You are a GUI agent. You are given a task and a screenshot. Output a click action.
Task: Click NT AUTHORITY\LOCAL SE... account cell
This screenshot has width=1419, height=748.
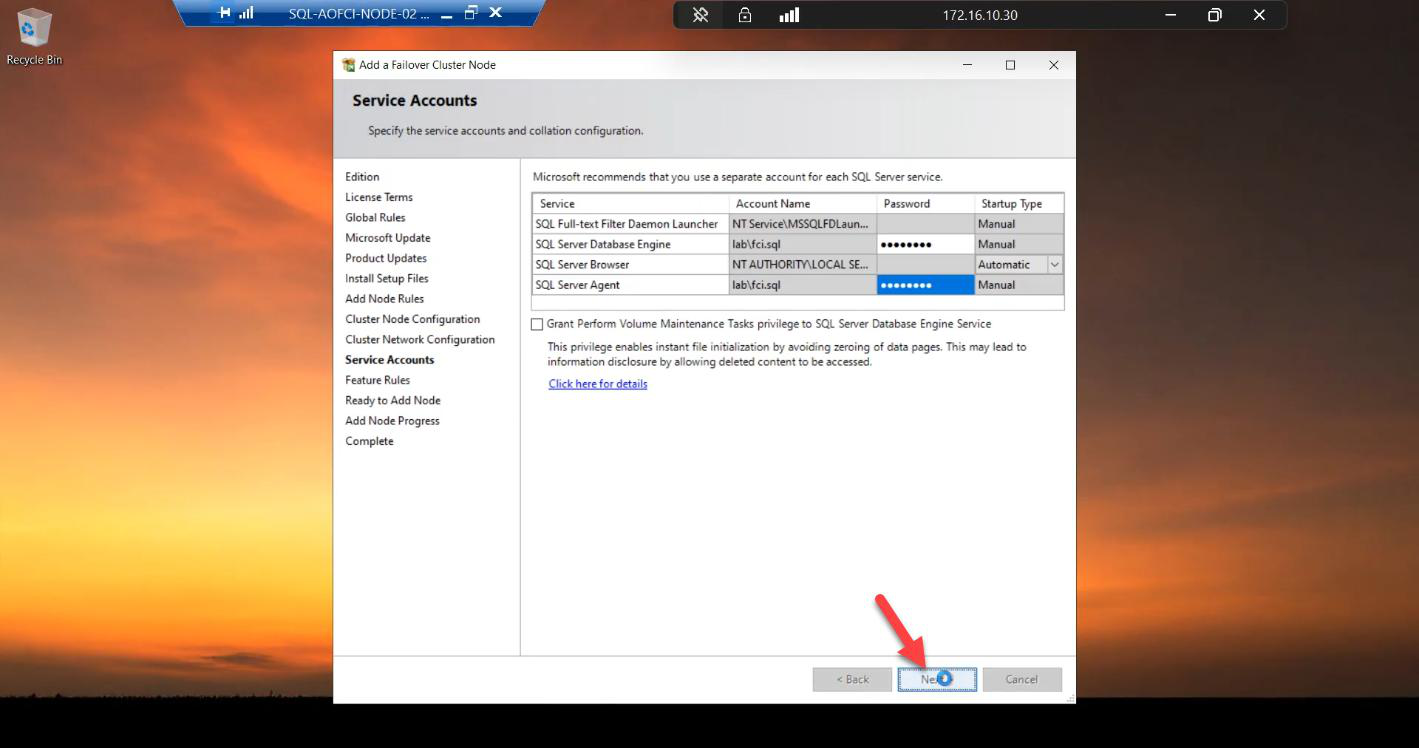(803, 265)
